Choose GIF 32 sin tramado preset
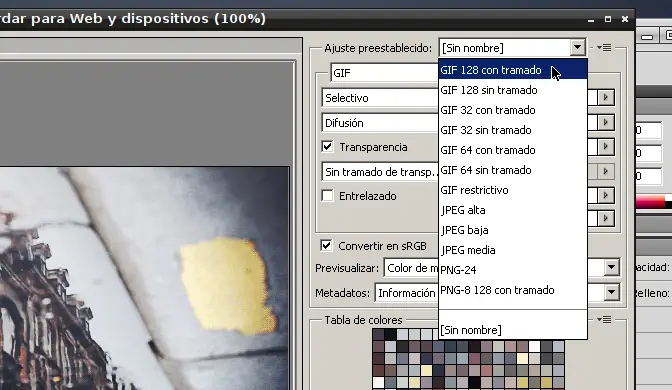Viewport: 672px width, 390px height. click(513, 130)
